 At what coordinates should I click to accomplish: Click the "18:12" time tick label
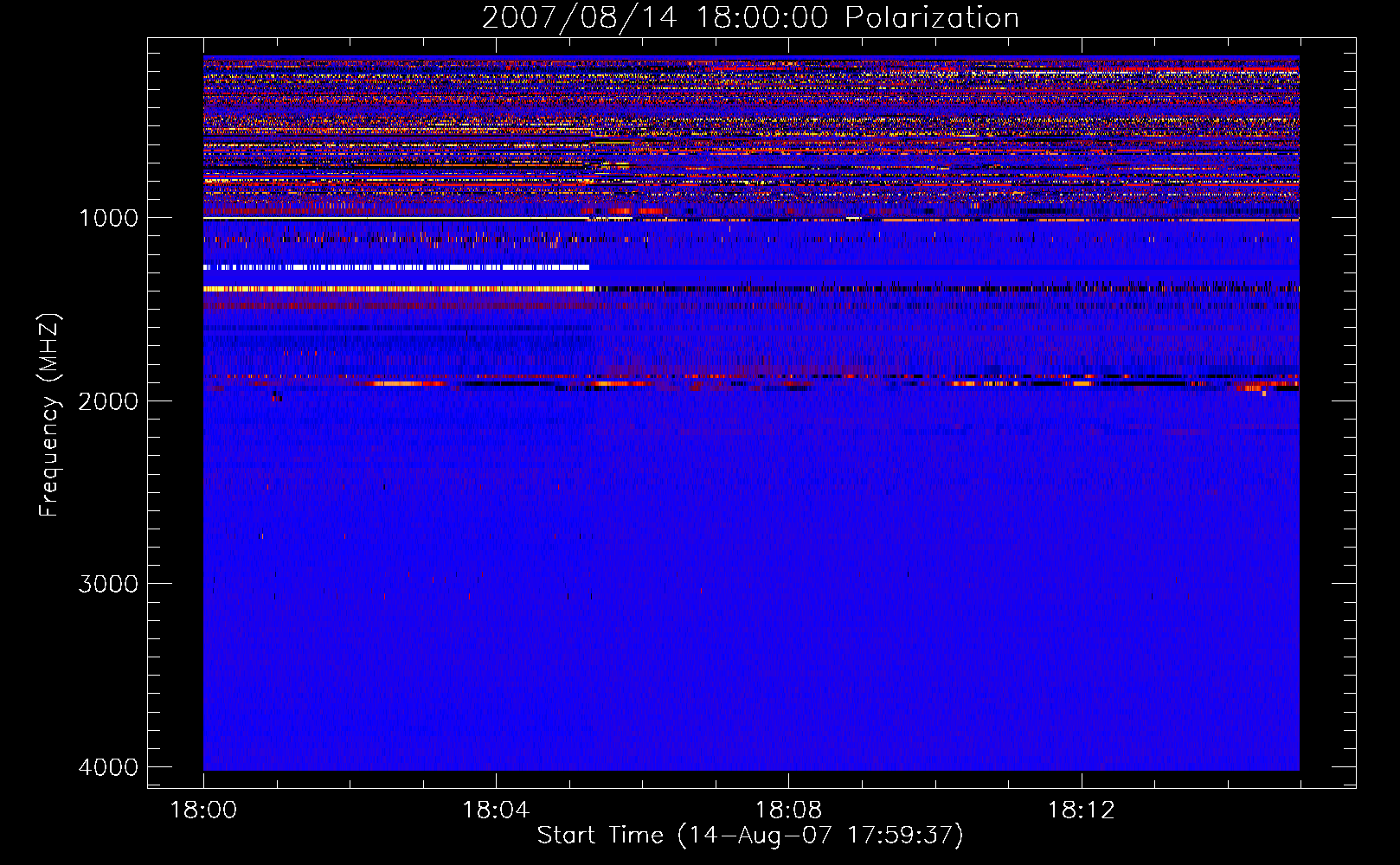pyautogui.click(x=1081, y=811)
